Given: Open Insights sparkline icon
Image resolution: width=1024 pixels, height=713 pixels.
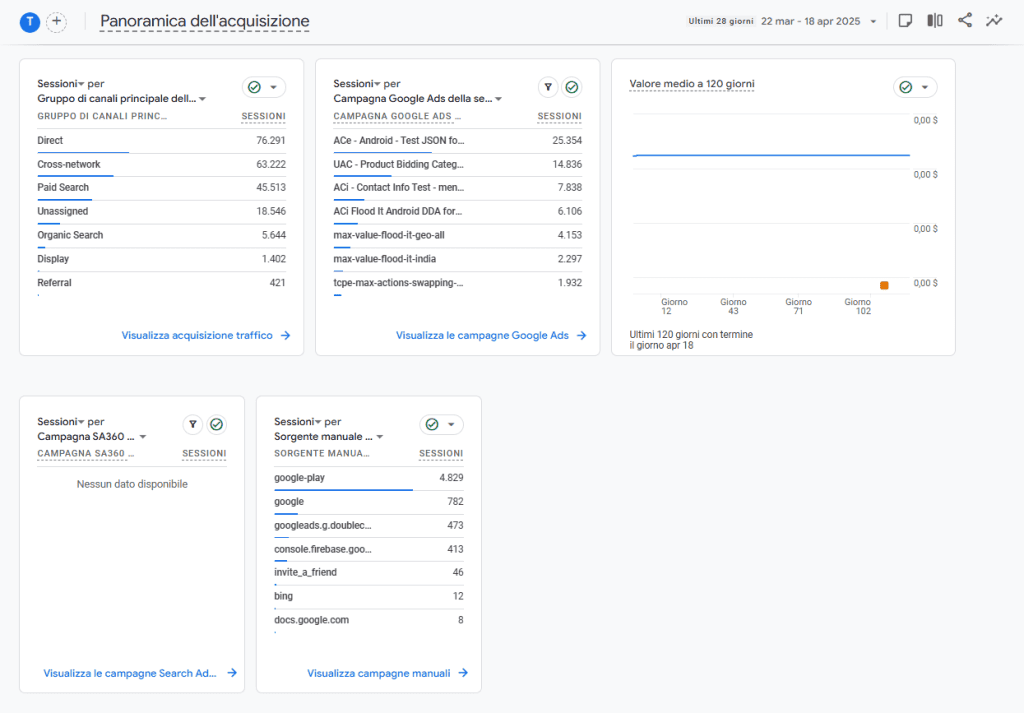Looking at the screenshot, I should pos(994,21).
